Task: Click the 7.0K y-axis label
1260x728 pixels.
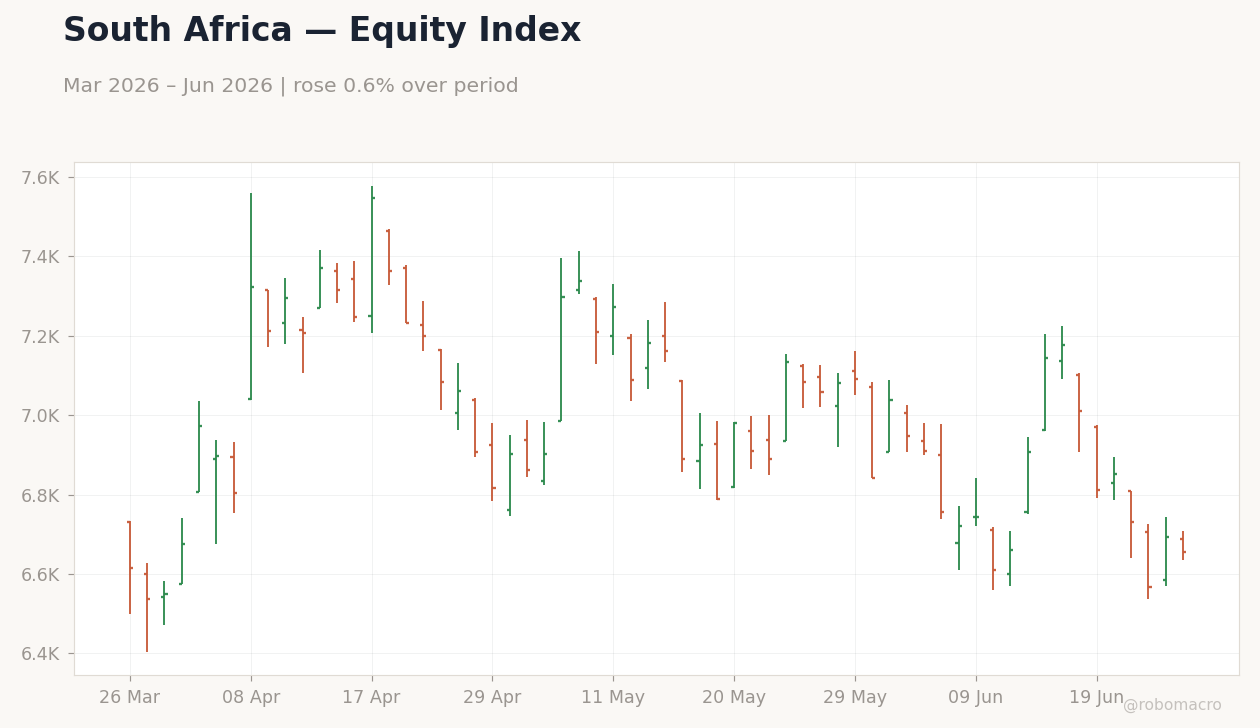Action: pos(41,416)
